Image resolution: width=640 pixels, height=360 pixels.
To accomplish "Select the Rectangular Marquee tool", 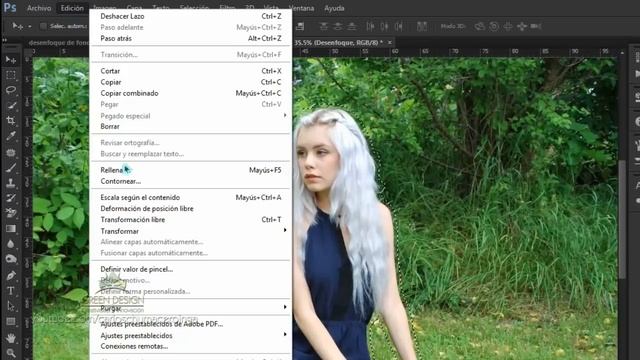I will [11, 75].
